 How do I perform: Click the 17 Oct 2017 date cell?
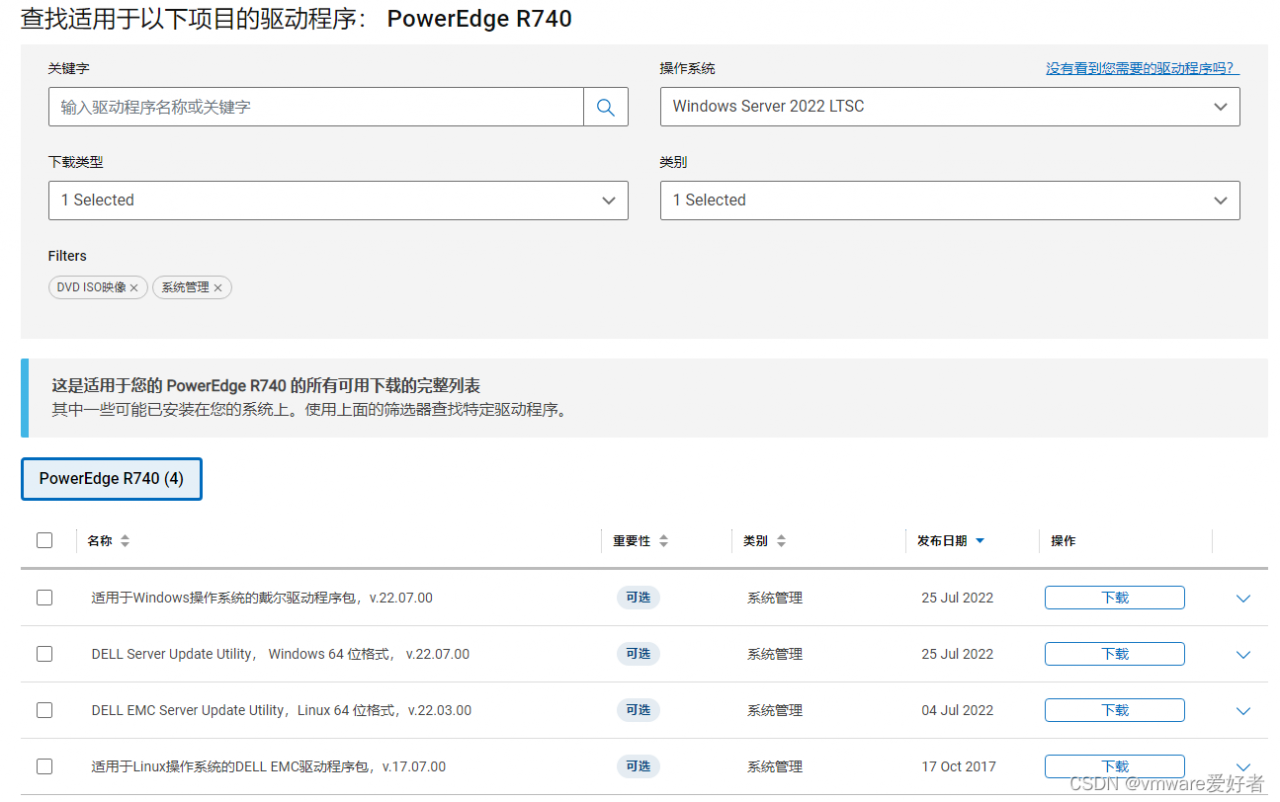click(x=959, y=767)
